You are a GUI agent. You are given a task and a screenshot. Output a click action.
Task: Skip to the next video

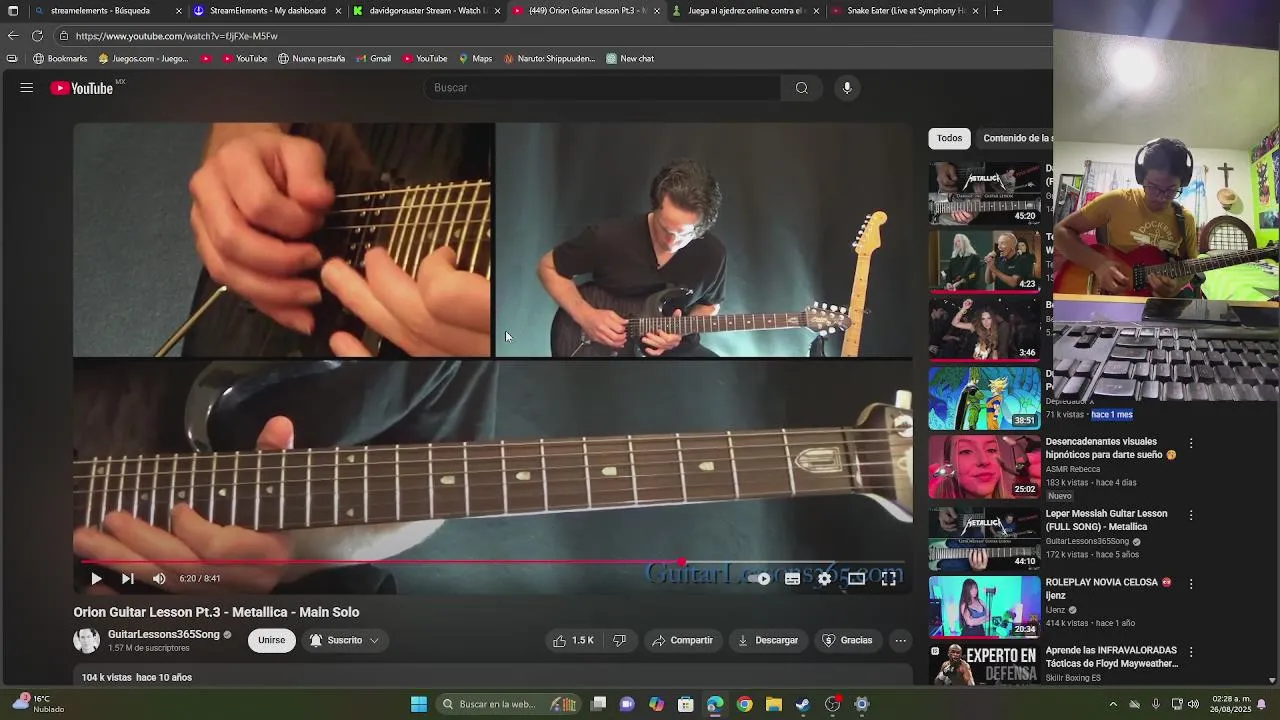pos(127,578)
